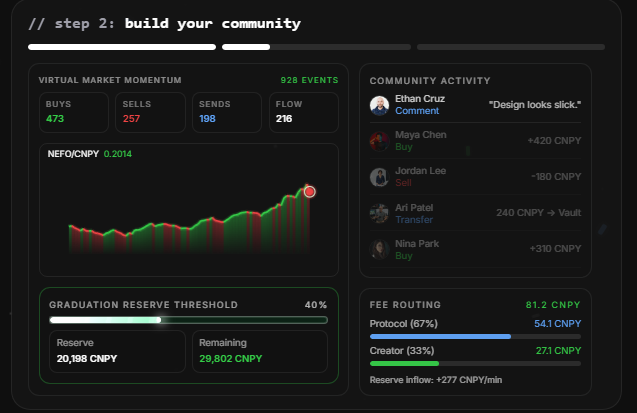Click the VIRTUAL MARKET MOMENTUM heading
The image size is (637, 413).
click(110, 80)
